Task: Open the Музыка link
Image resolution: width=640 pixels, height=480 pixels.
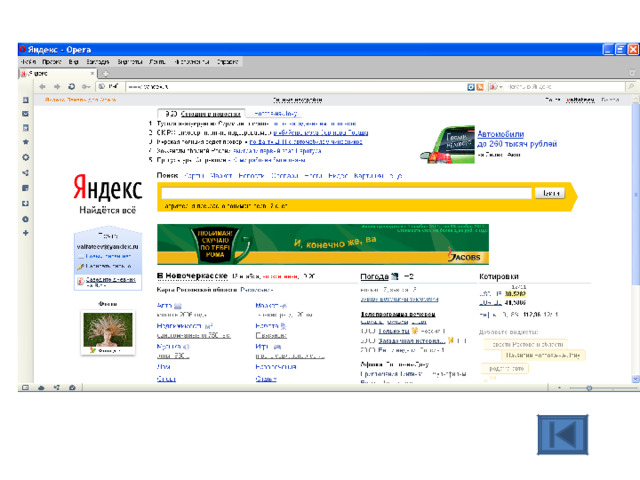Action: pos(169,346)
